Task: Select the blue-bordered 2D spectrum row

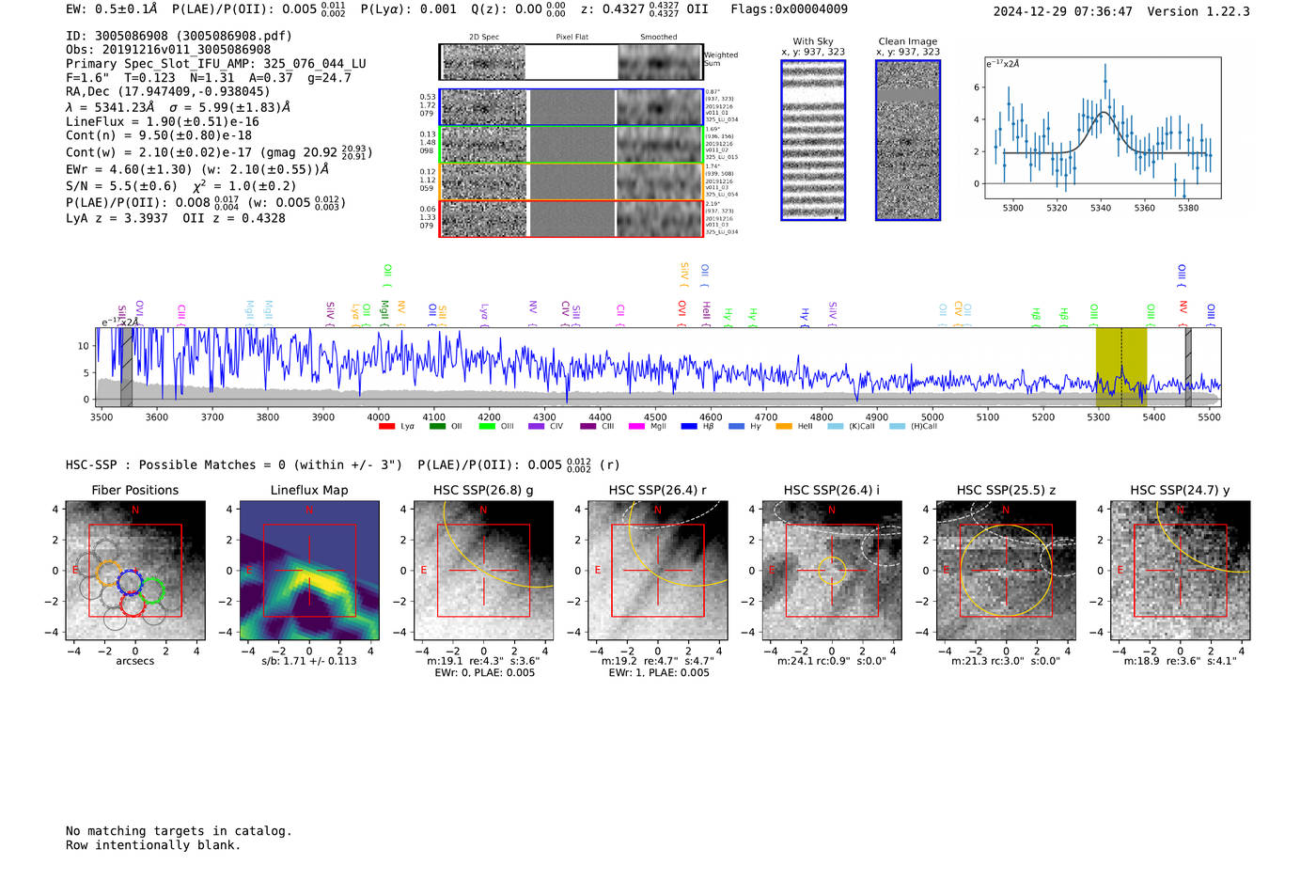Action: tap(572, 107)
